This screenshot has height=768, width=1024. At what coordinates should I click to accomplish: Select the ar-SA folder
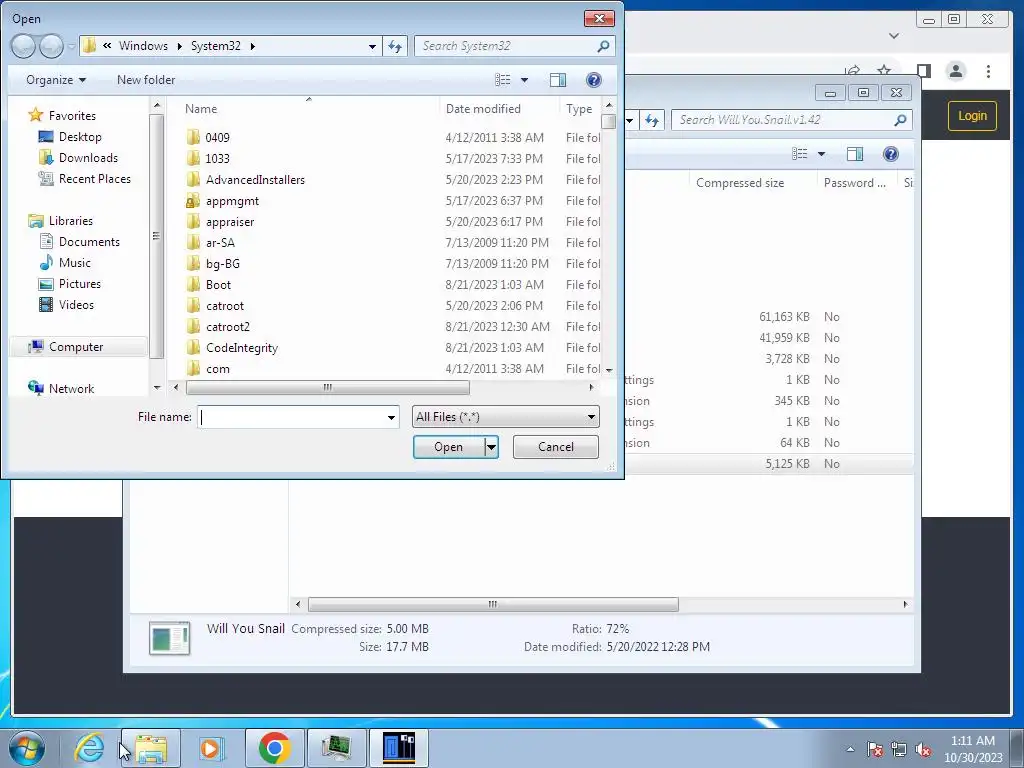pyautogui.click(x=220, y=242)
